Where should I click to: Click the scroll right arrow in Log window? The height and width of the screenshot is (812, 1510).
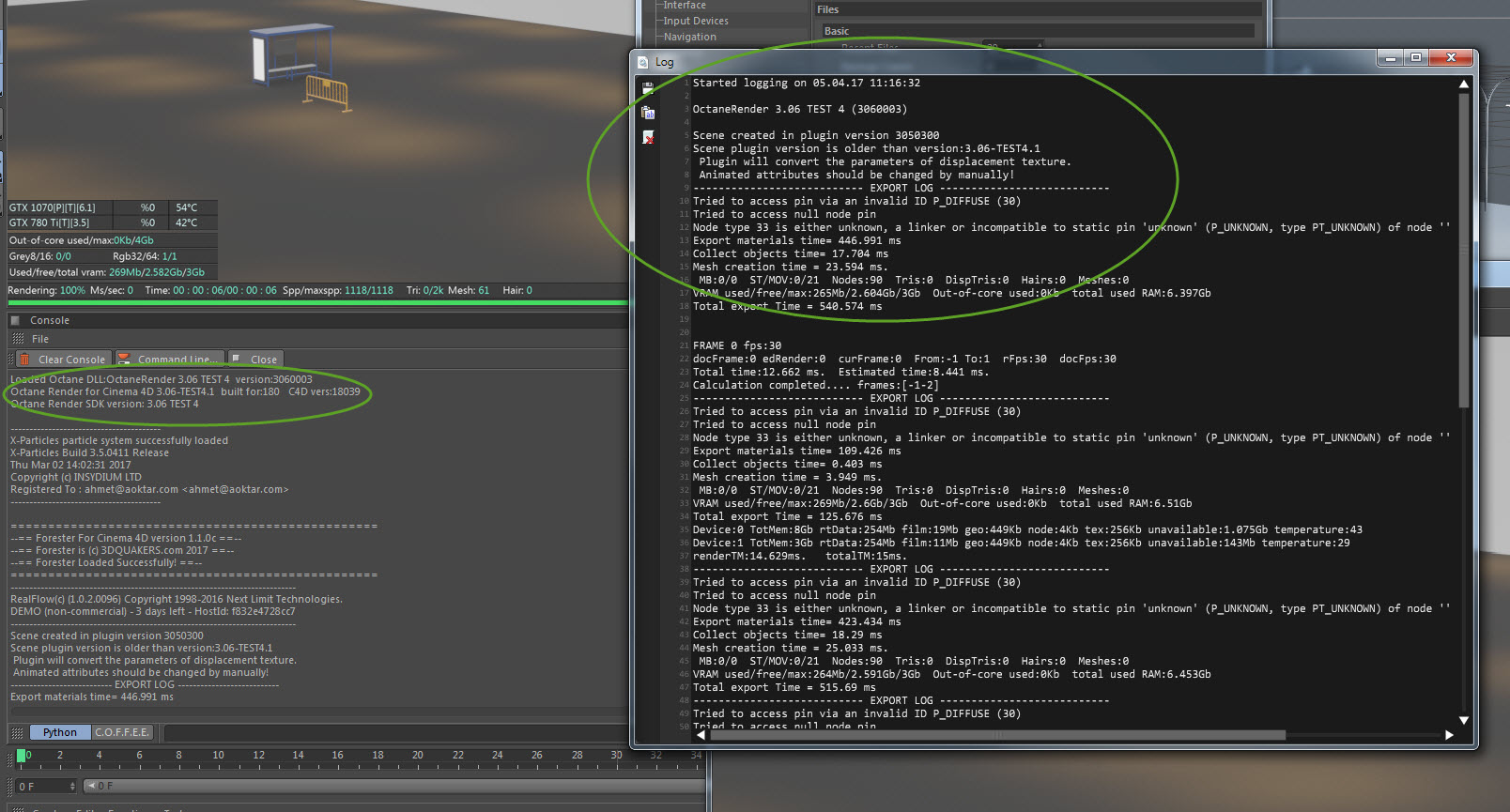tap(1449, 735)
